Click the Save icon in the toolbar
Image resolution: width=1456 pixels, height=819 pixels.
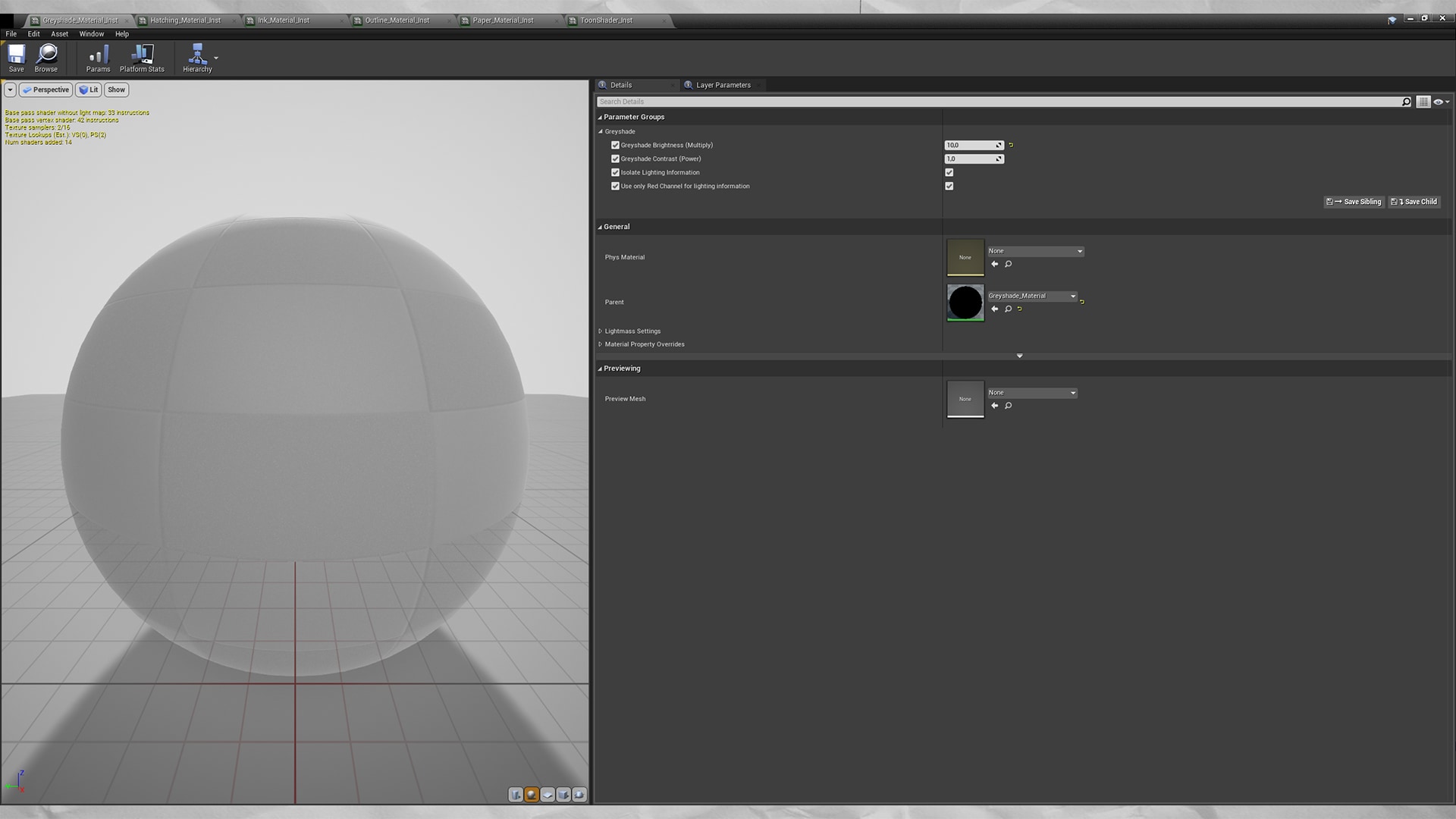pyautogui.click(x=15, y=58)
